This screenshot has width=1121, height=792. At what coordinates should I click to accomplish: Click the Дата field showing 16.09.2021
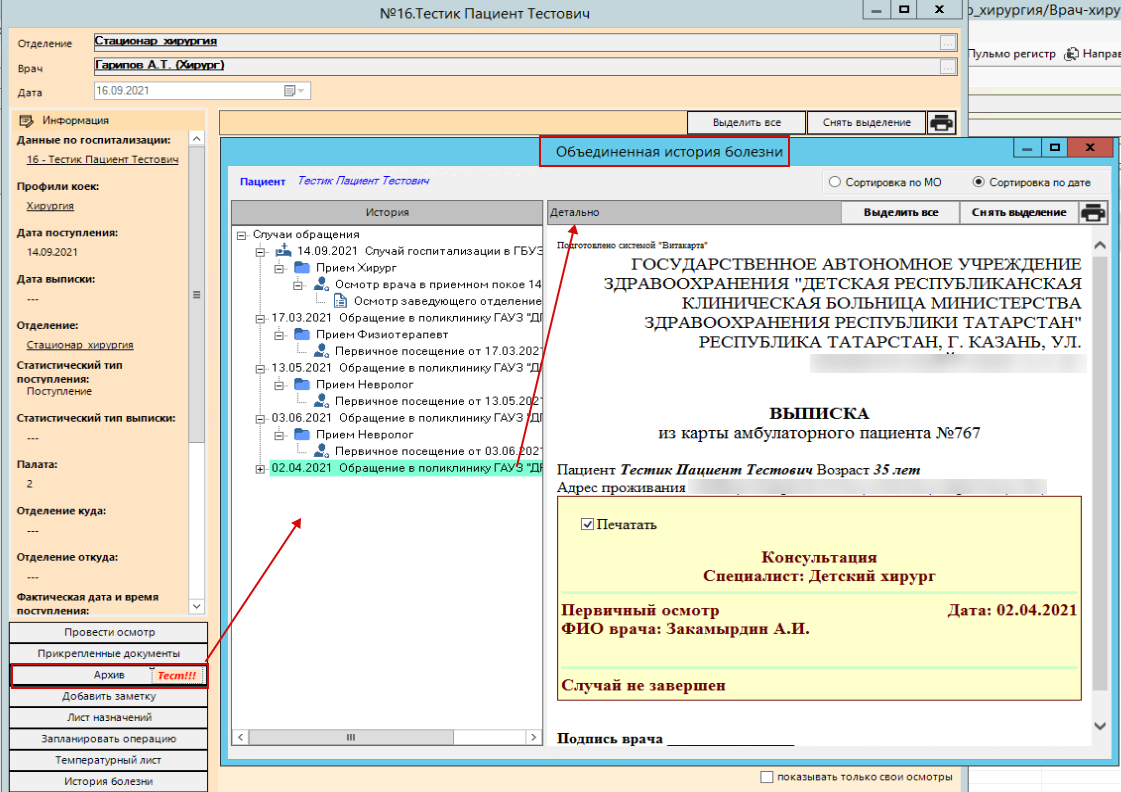coord(202,91)
